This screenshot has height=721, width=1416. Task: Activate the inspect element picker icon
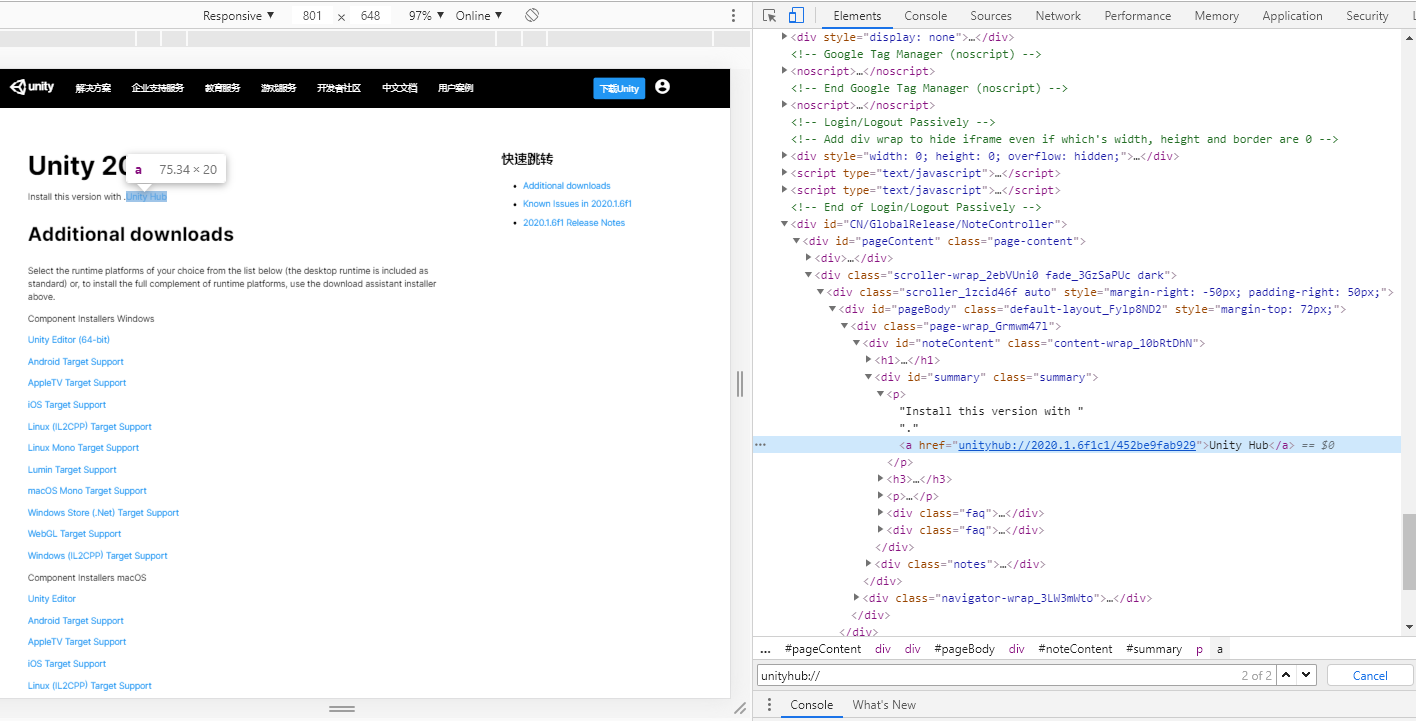pos(769,16)
